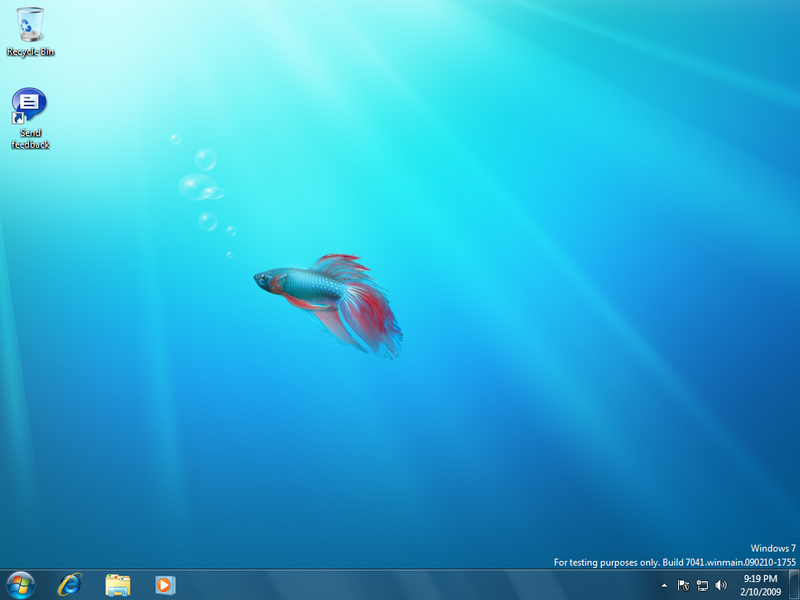This screenshot has height=600, width=800.
Task: Click the 2/10/2009 date in tray
Action: click(761, 591)
